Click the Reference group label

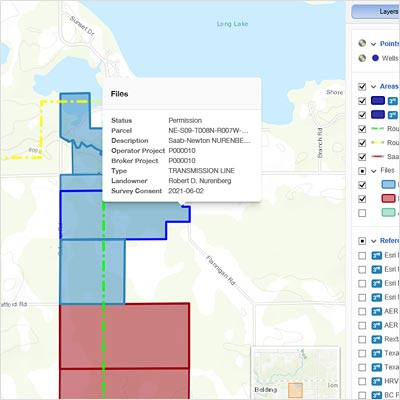tap(389, 241)
